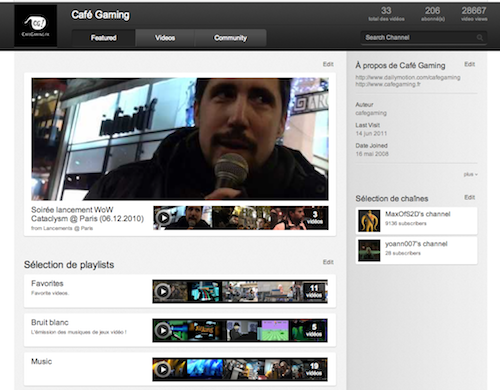This screenshot has width=500, height=390.
Task: Click the '9136 subscribers' text
Action: (x=406, y=223)
